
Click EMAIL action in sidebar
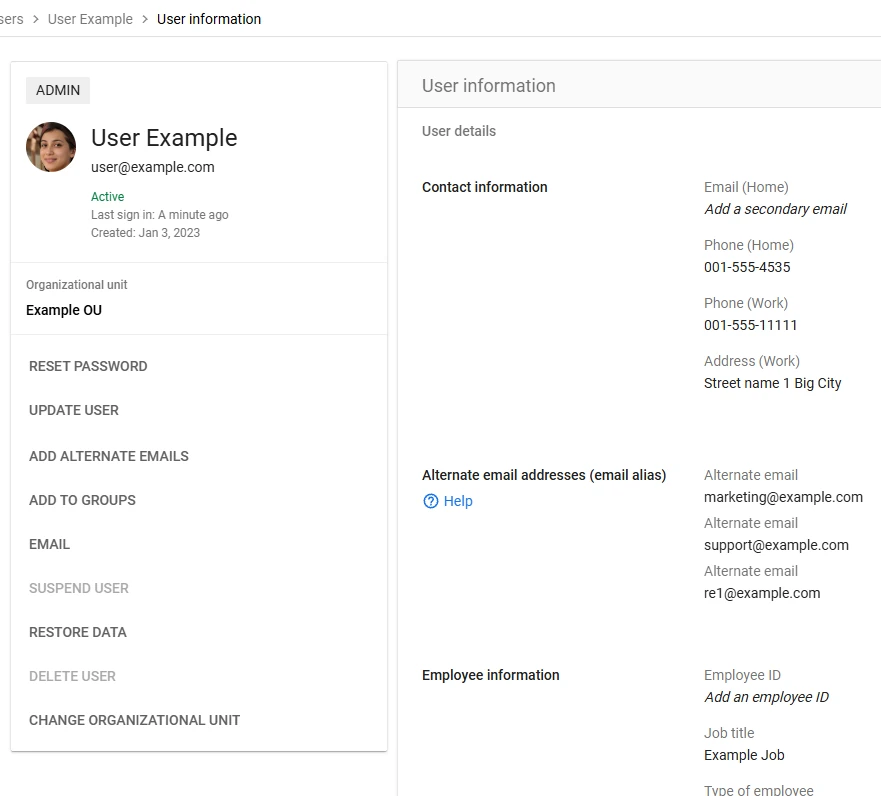[x=49, y=544]
